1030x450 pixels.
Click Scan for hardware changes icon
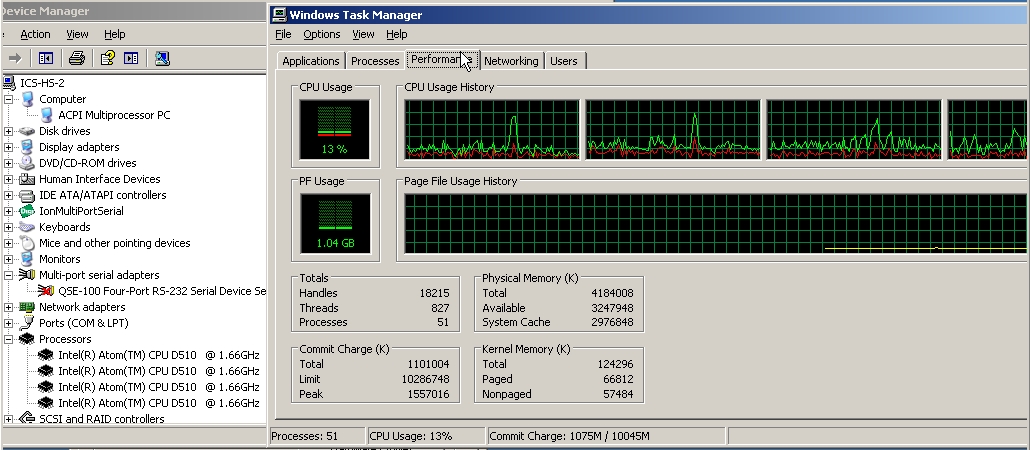162,58
